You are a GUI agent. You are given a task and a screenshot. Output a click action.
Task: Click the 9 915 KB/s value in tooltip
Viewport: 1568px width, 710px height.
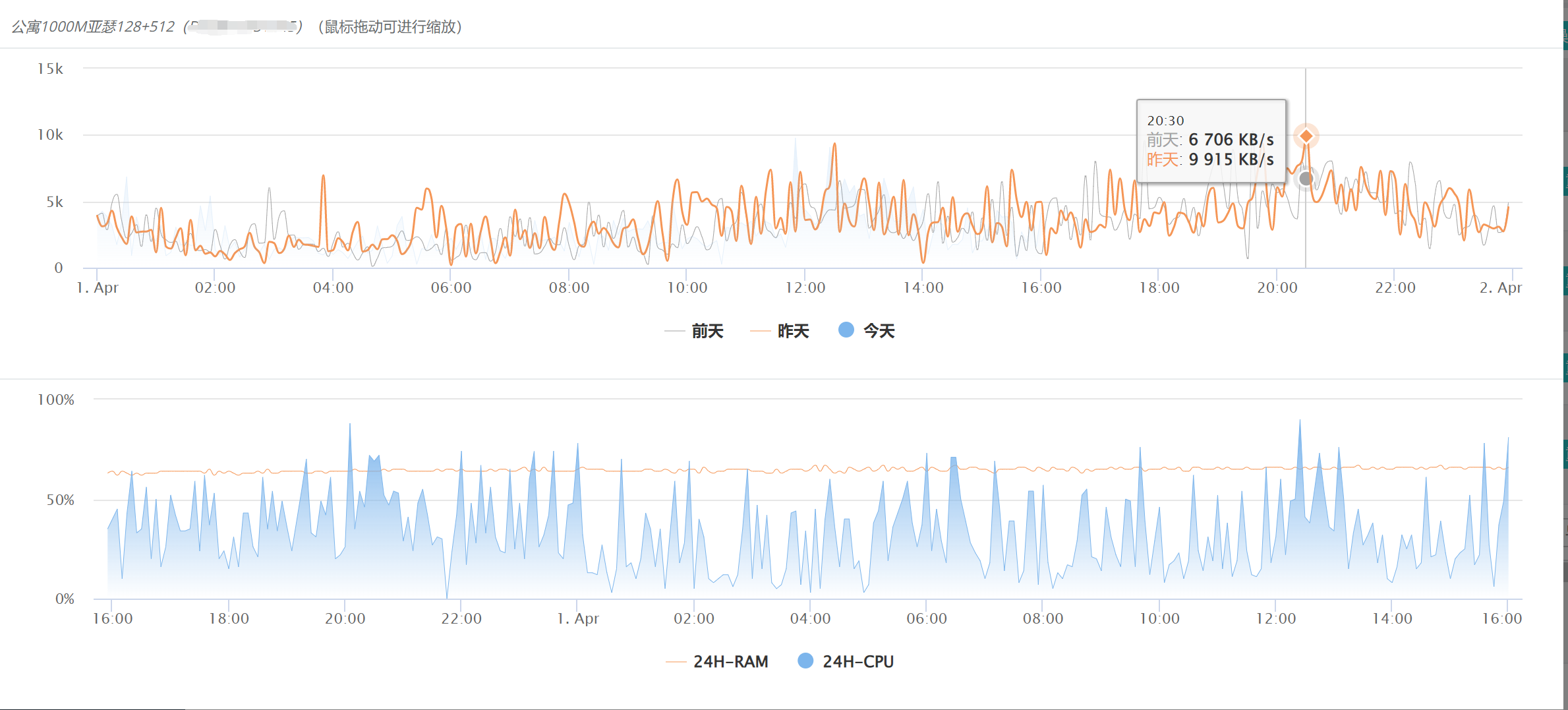pyautogui.click(x=1231, y=160)
